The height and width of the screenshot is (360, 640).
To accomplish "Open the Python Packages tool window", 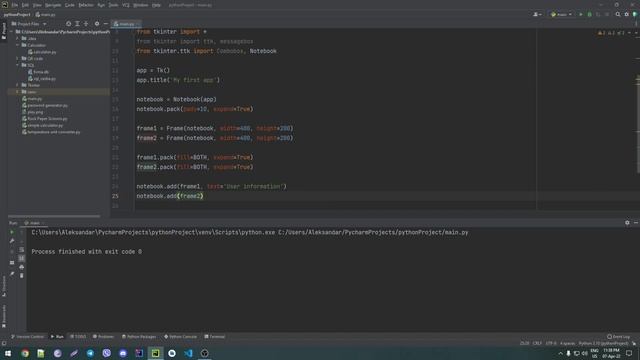I will (x=139, y=336).
